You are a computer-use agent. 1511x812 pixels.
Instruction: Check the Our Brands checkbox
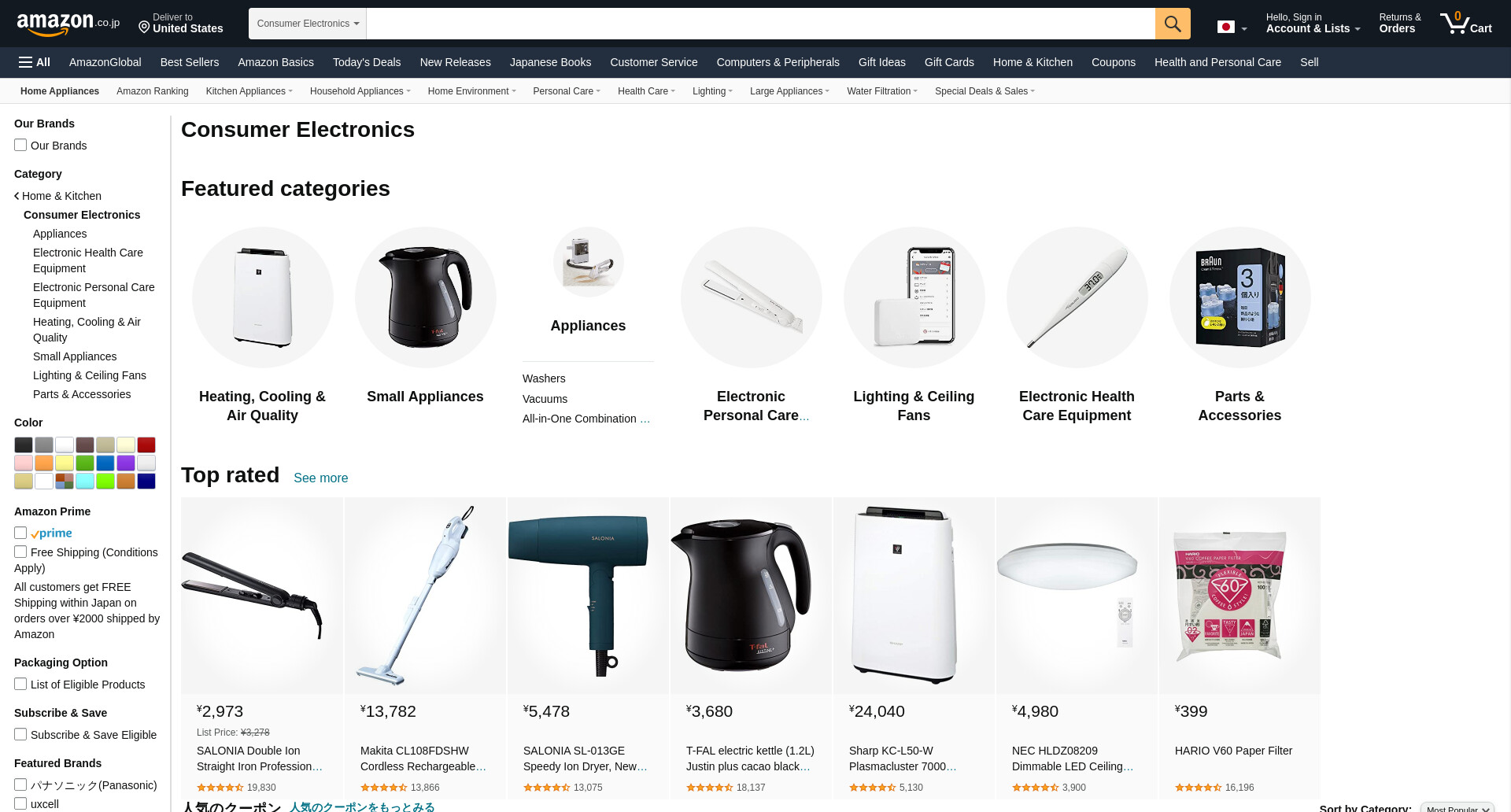(20, 145)
